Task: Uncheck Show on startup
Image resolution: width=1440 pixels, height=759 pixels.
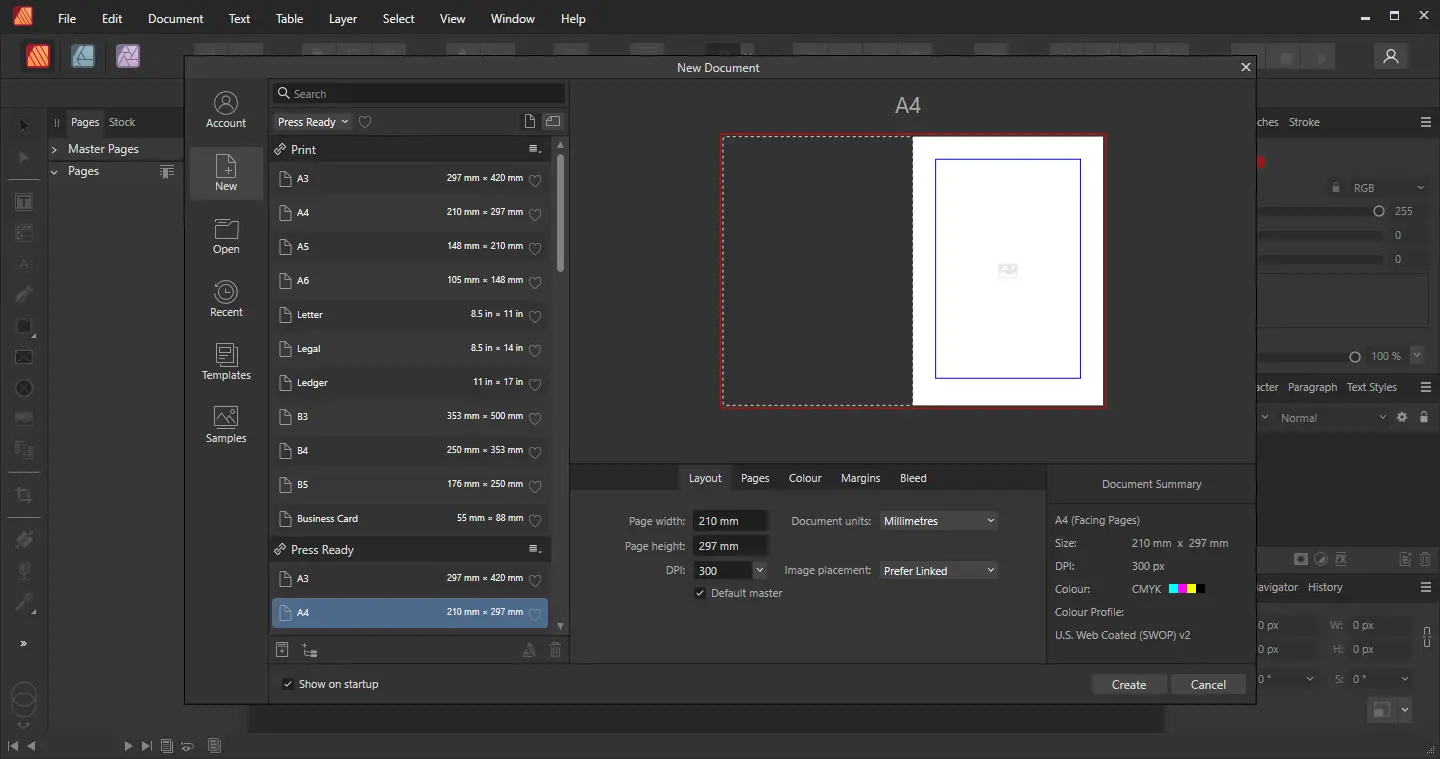Action: [288, 684]
